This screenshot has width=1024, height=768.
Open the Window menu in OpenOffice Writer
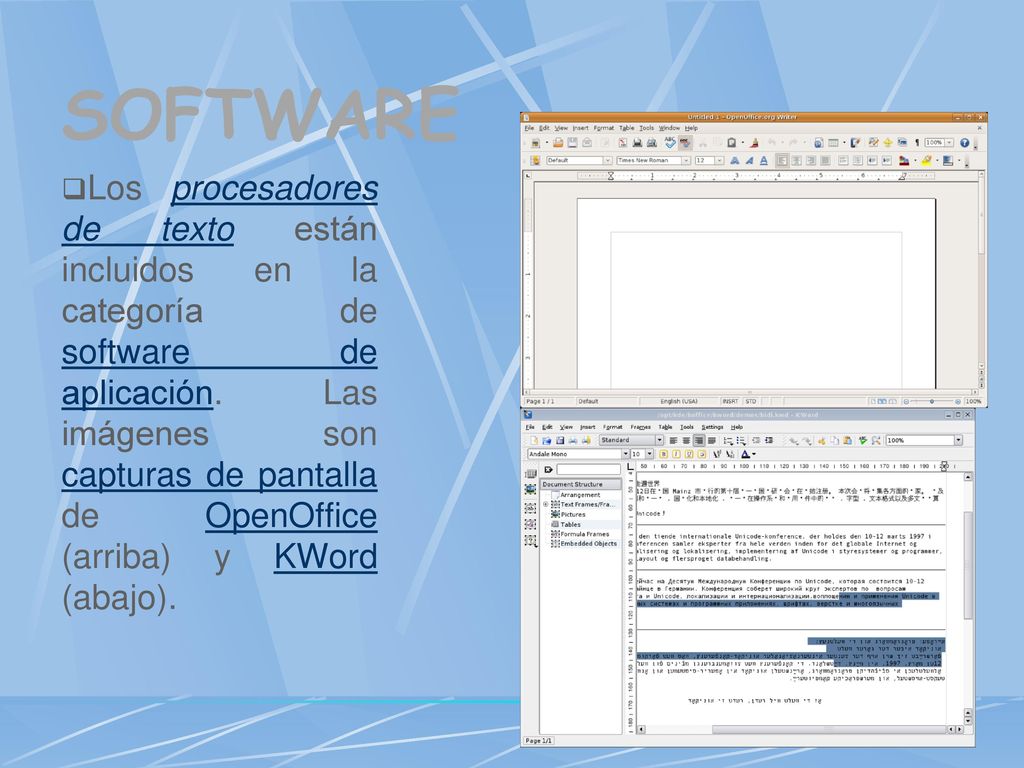click(669, 128)
